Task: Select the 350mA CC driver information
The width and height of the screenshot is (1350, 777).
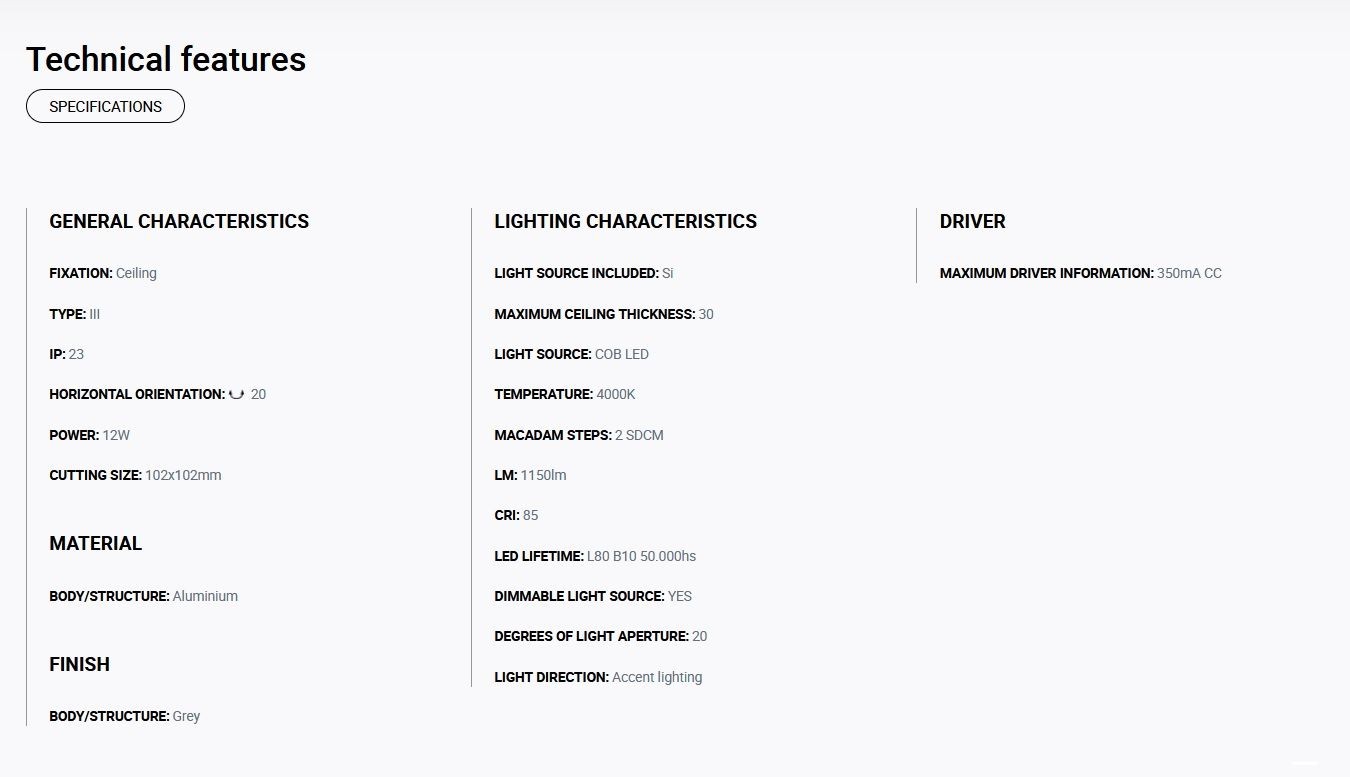Action: coord(1189,273)
